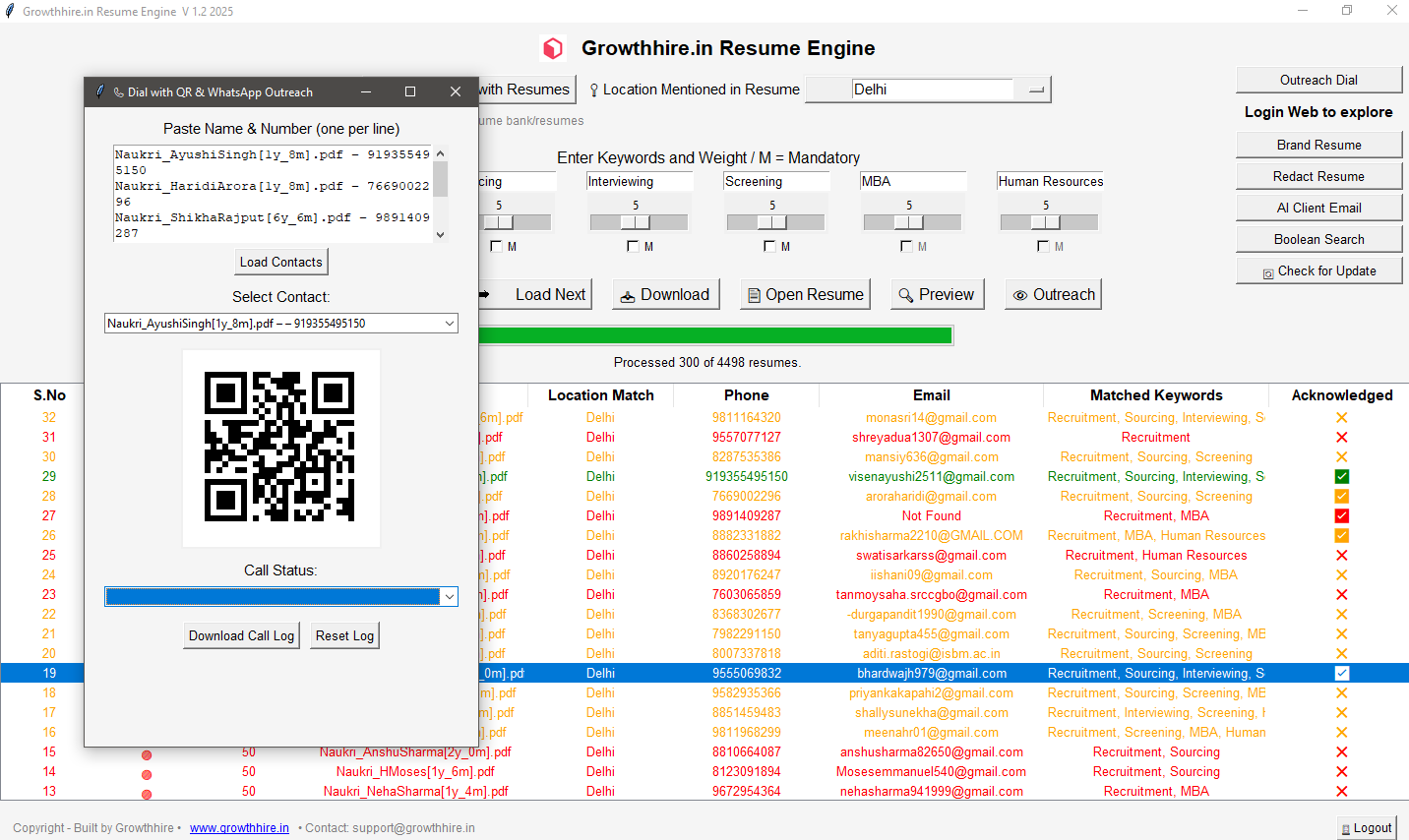Click the Open Resume button
Viewport: 1409px width, 840px height.
pos(805,294)
